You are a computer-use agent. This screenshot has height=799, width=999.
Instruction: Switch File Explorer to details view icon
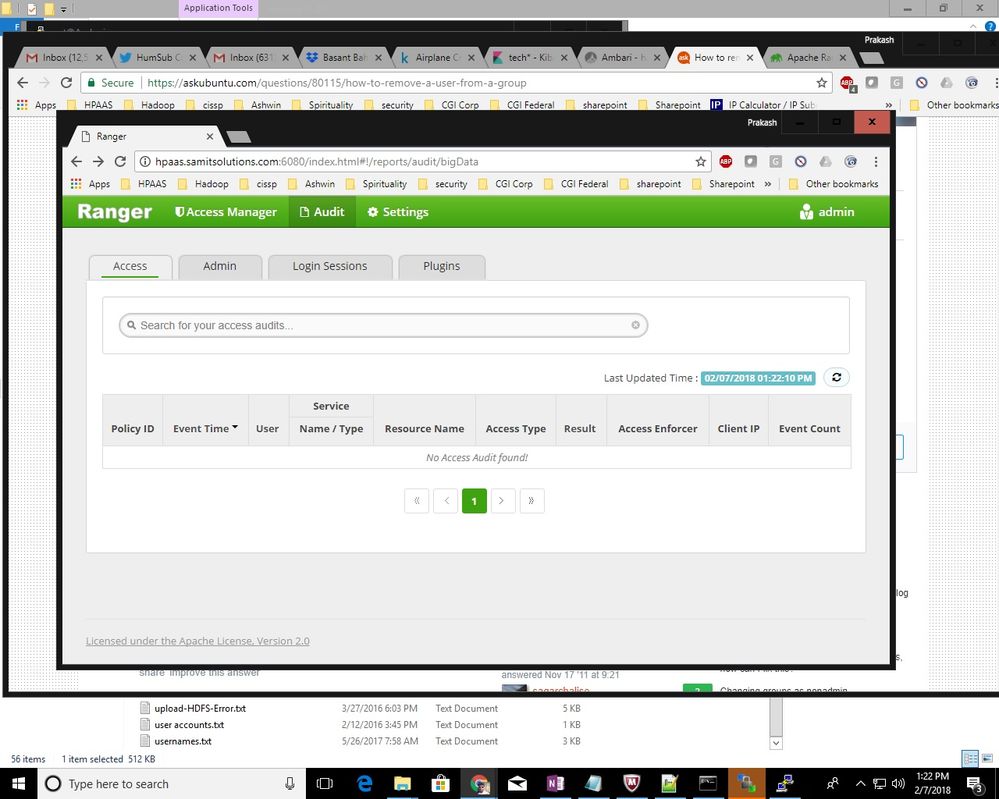(x=970, y=758)
